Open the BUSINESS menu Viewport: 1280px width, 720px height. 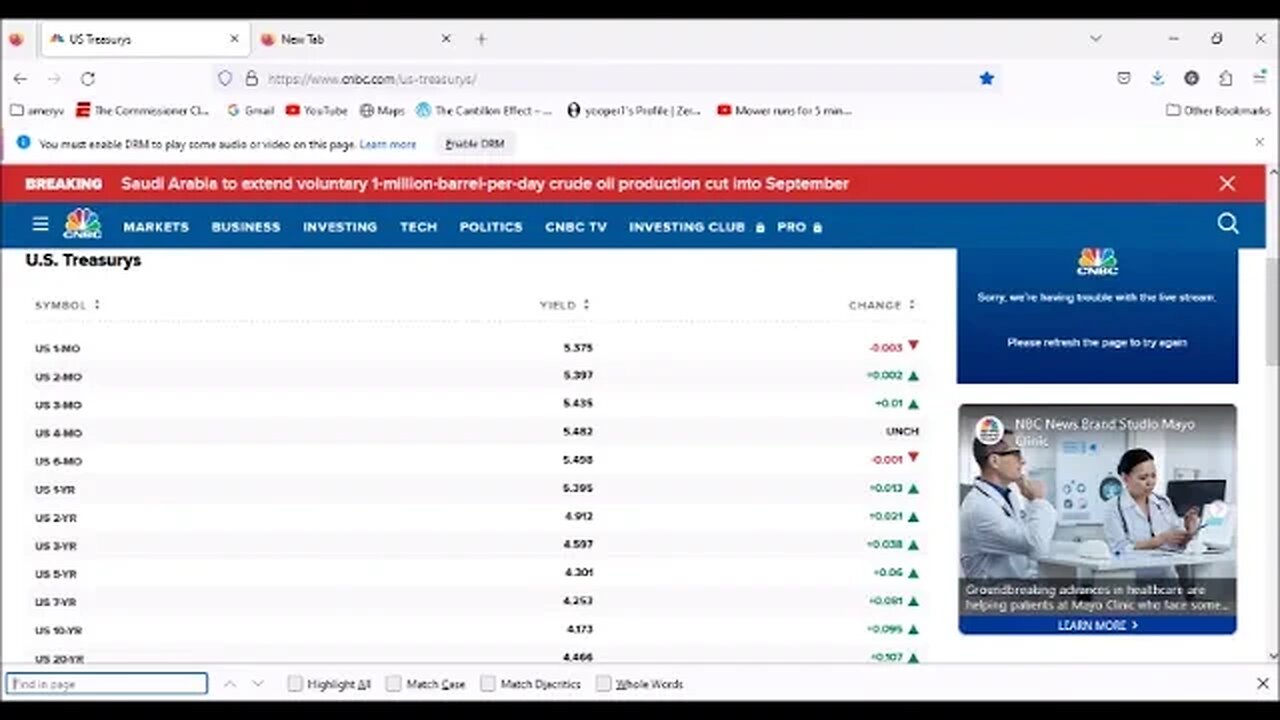point(246,227)
